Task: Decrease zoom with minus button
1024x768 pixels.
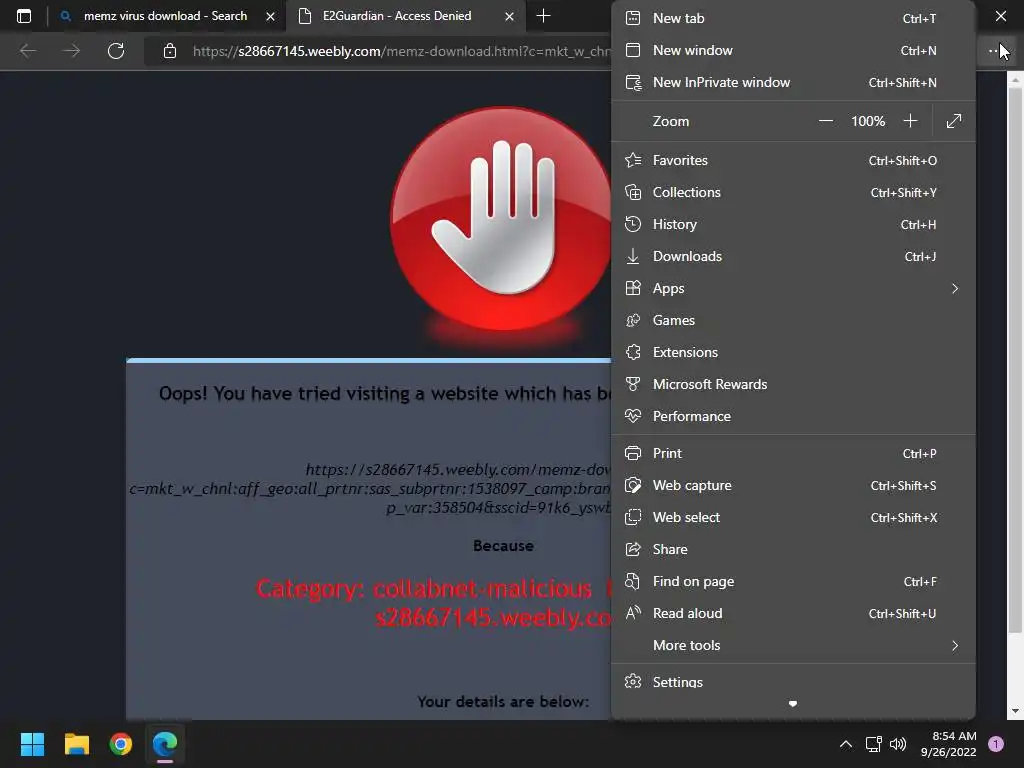Action: click(825, 121)
